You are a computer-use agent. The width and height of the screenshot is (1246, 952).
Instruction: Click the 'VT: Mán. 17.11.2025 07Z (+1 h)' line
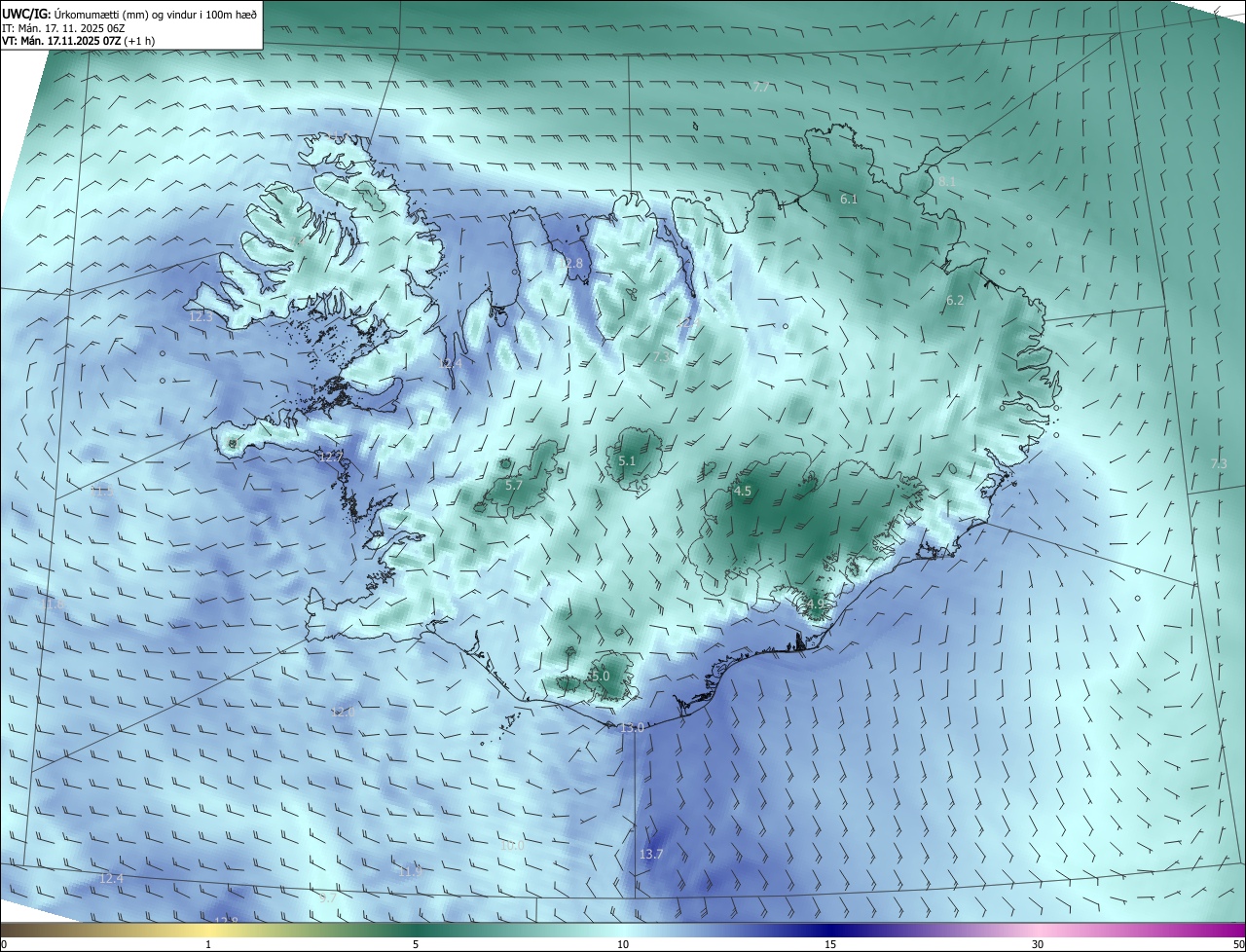tap(78, 41)
